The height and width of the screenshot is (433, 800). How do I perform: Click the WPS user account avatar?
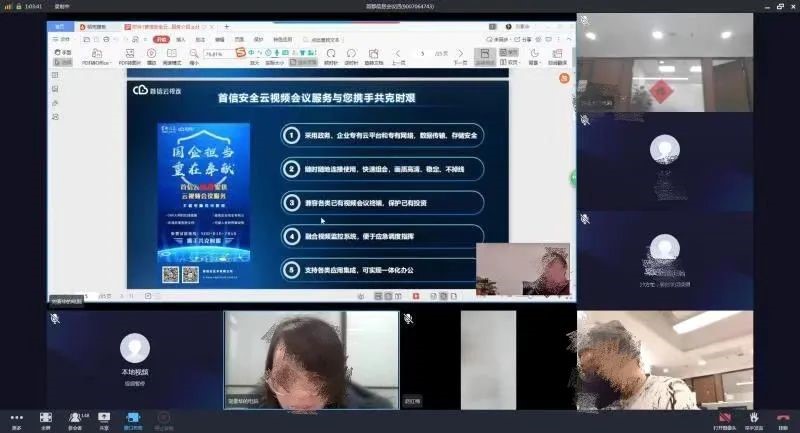[x=509, y=27]
